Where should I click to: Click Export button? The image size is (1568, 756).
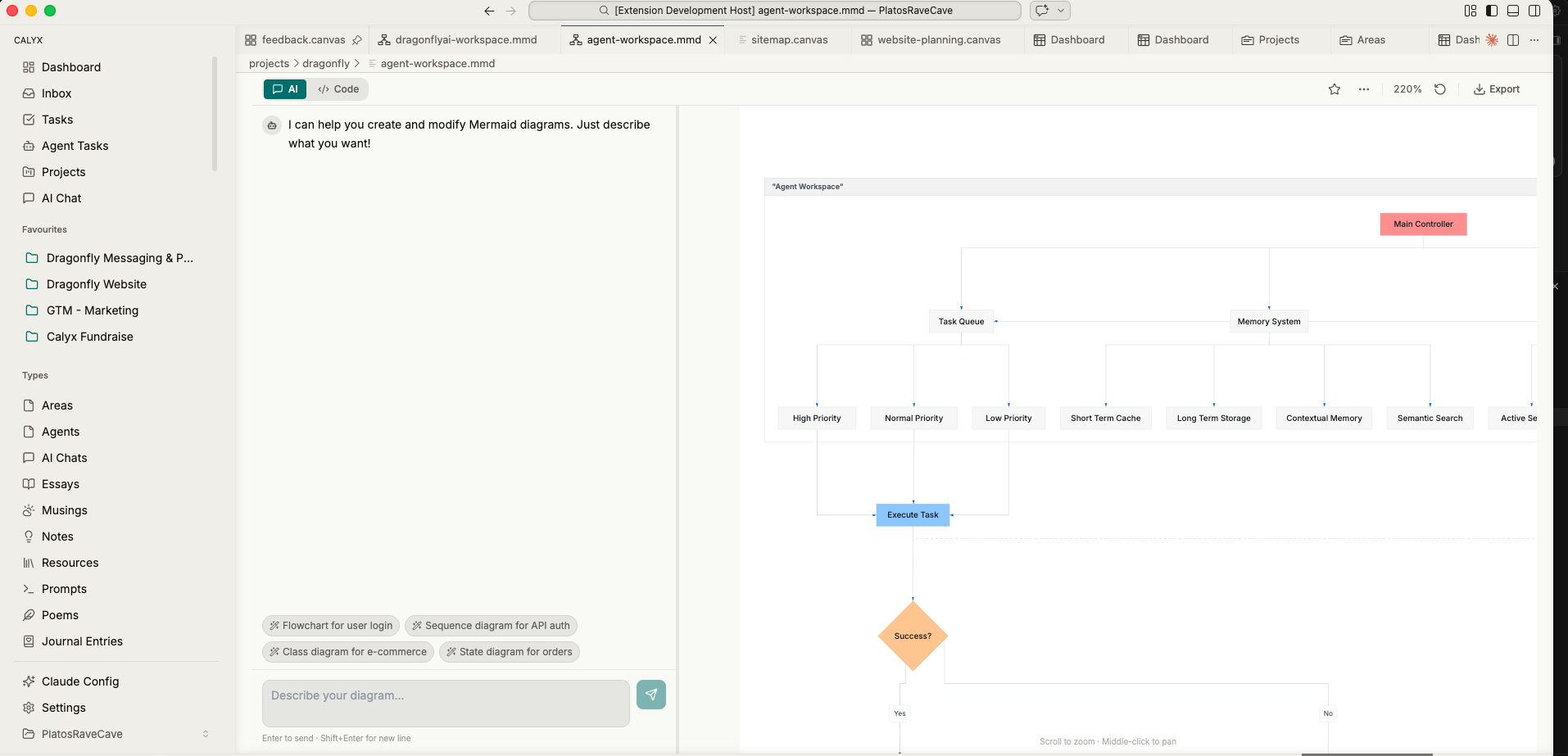click(x=1497, y=89)
